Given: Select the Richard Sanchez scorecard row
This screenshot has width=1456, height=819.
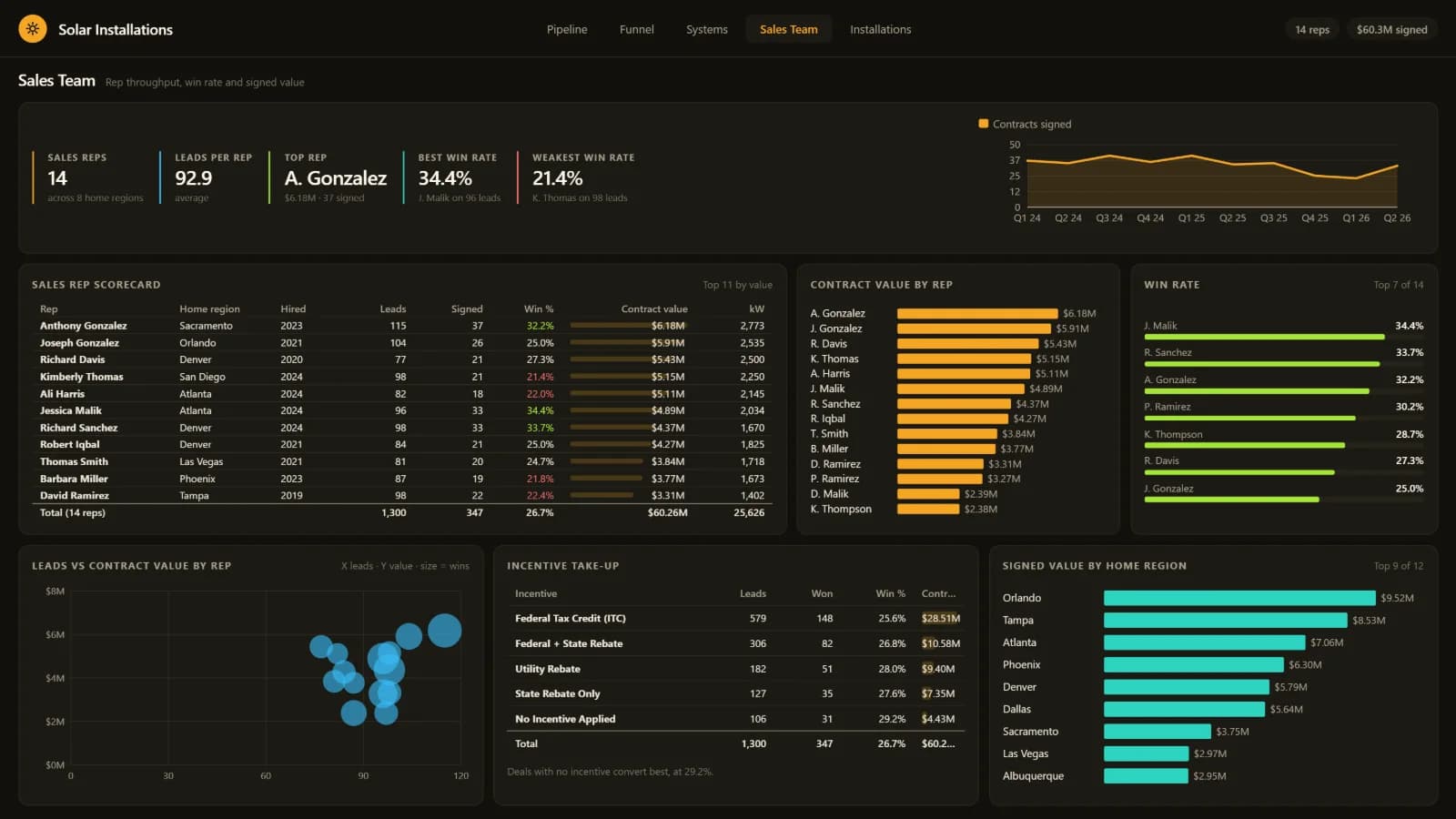Looking at the screenshot, I should pyautogui.click(x=402, y=428).
